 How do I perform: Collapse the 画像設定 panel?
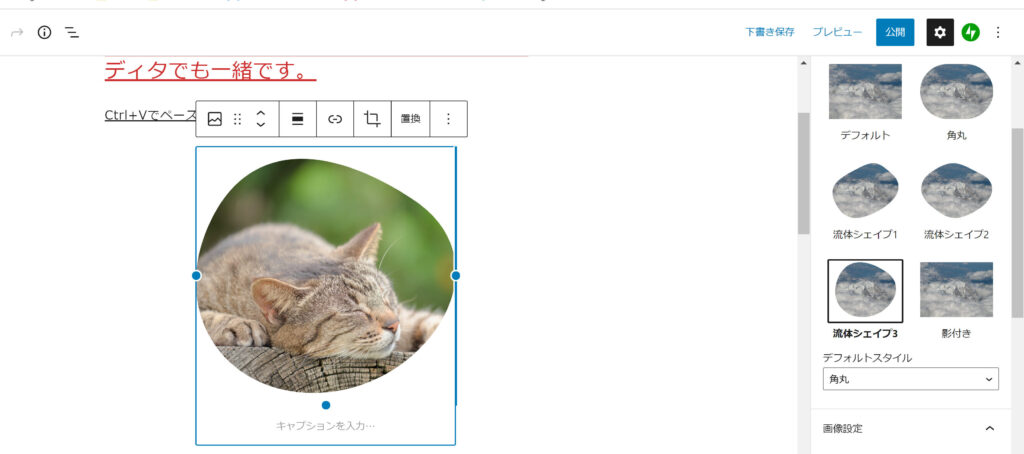pos(989,429)
